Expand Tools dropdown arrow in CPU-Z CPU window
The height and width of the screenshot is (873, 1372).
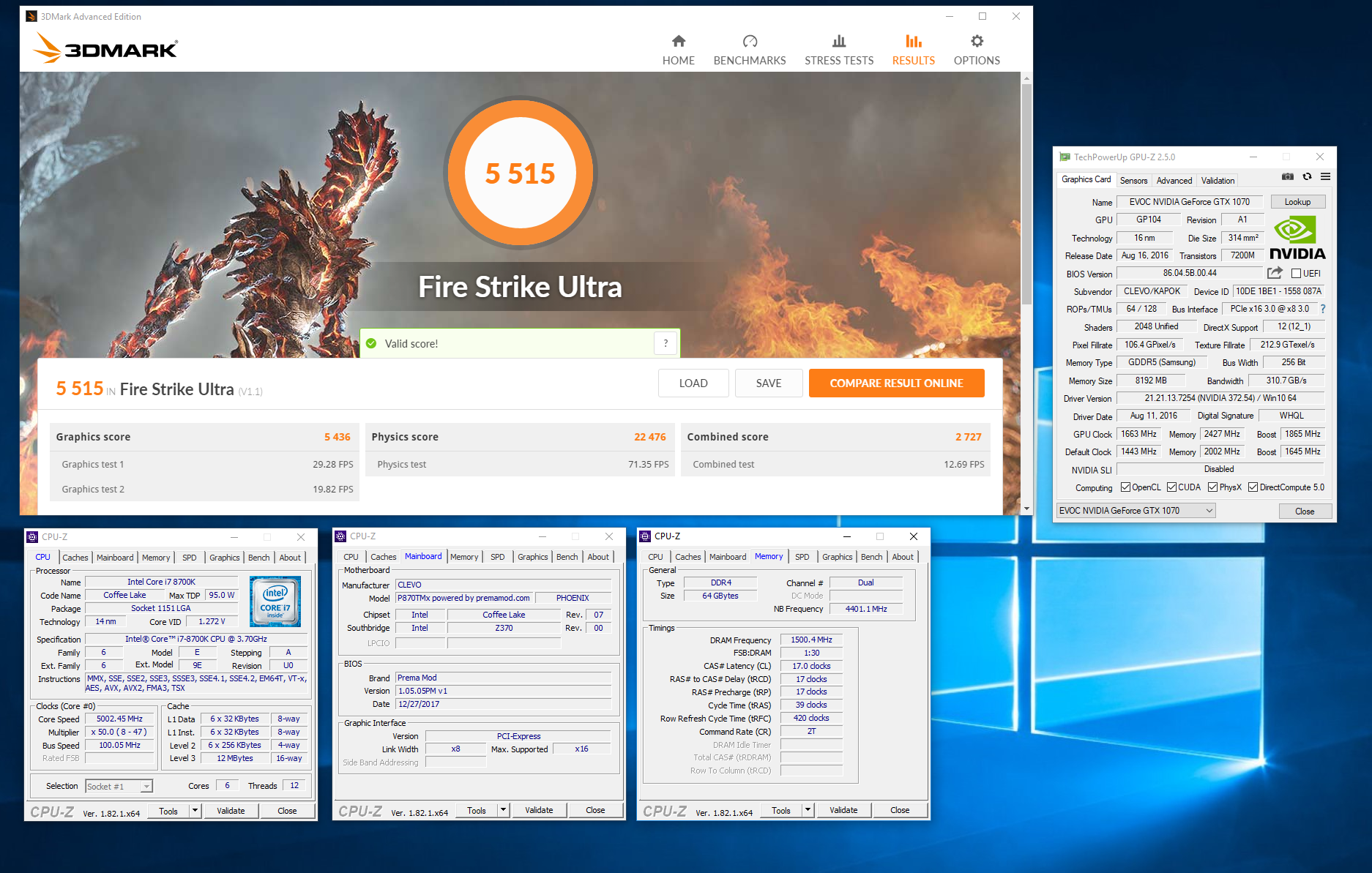pos(195,810)
